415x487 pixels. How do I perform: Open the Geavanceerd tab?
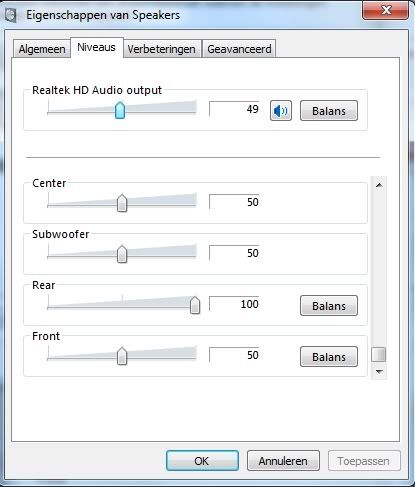click(x=239, y=49)
